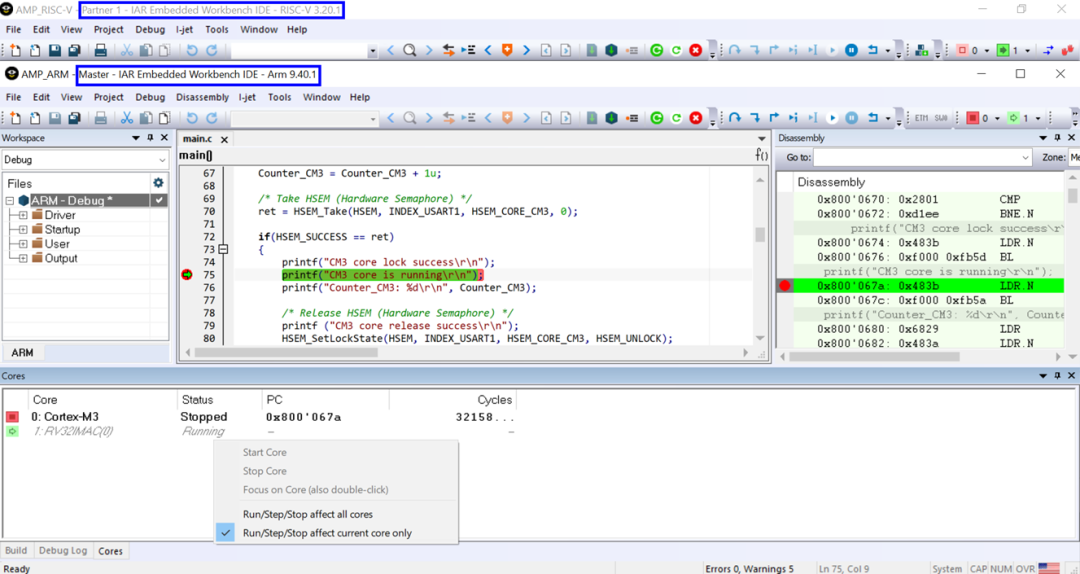Click Save All icon in Partner toolbar
The image size is (1080, 574).
pyautogui.click(x=74, y=50)
